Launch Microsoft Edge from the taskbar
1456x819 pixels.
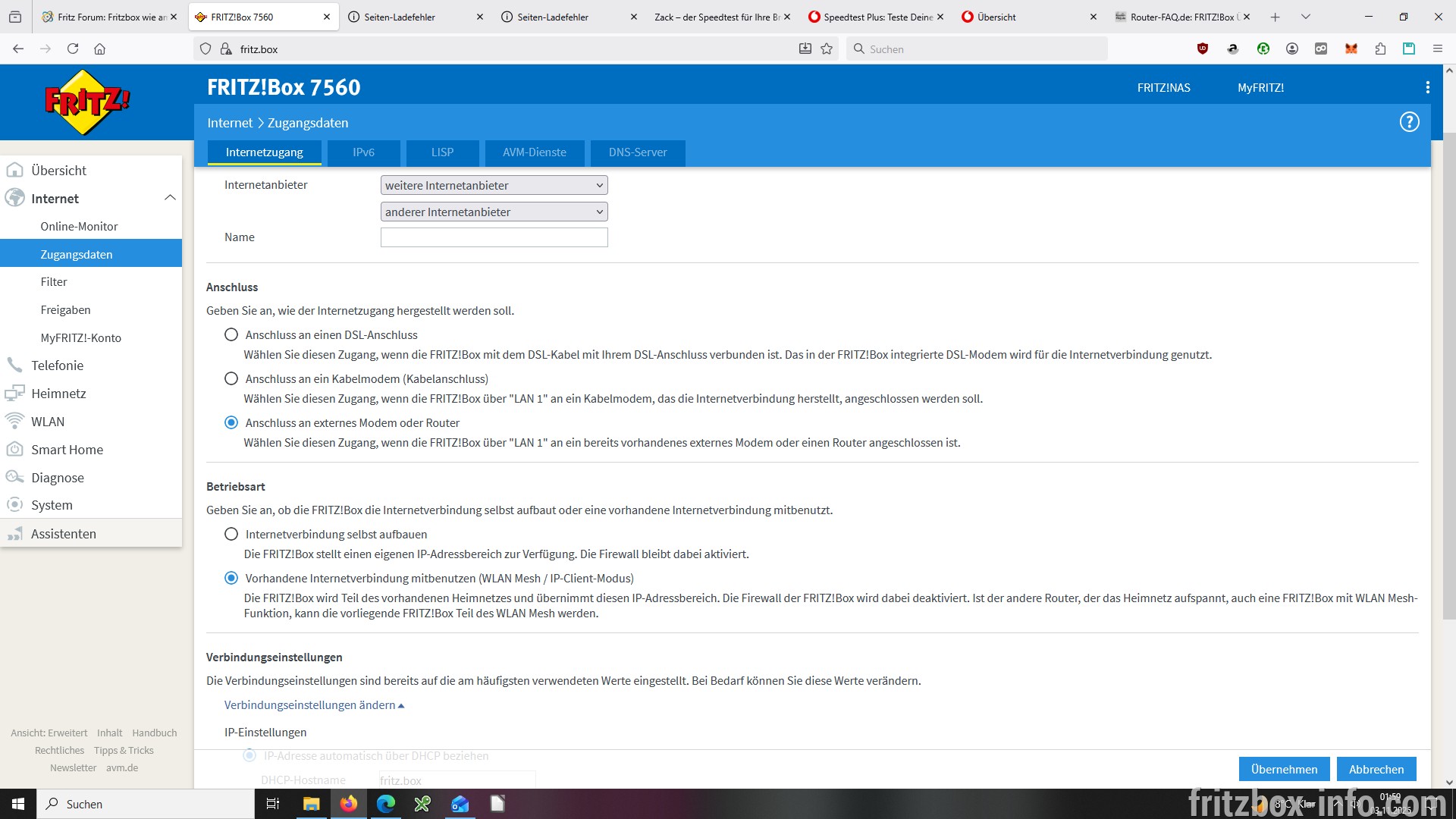tap(386, 804)
